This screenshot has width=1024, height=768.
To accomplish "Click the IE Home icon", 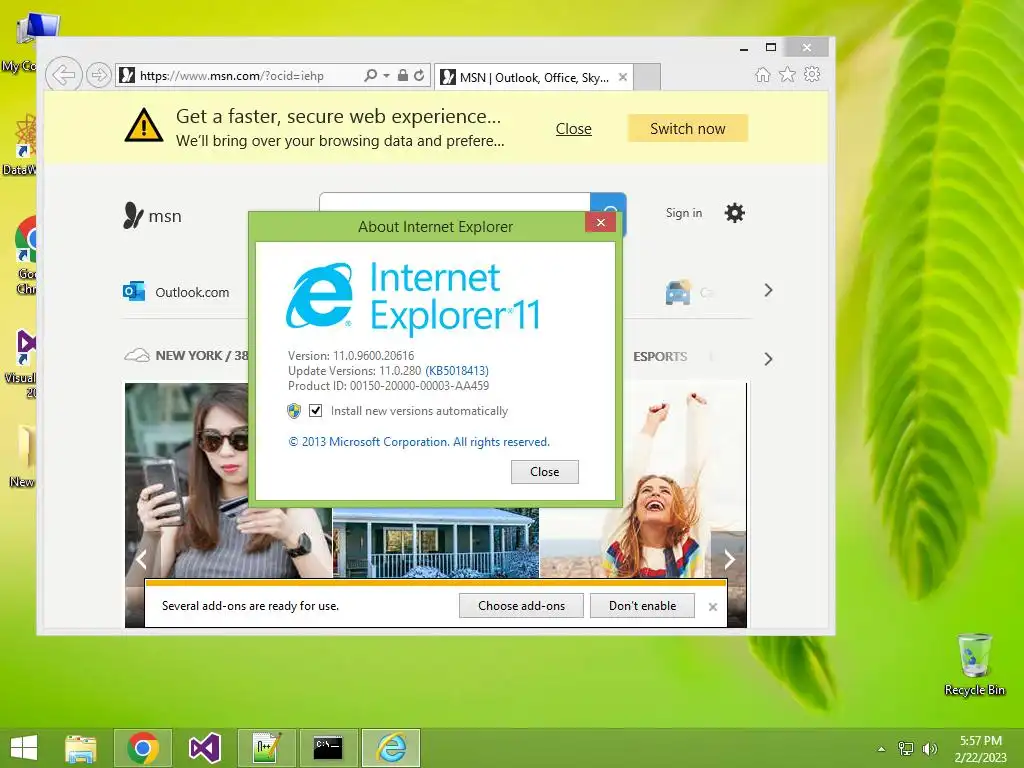I will click(763, 74).
